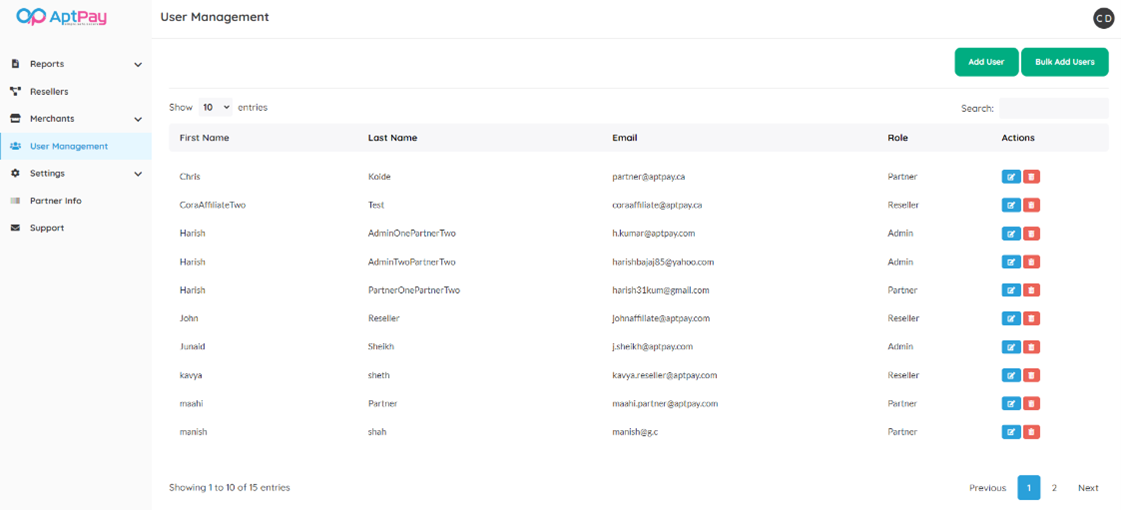Viewport: 1121px width, 510px height.
Task: Edit the user with email h.kumar@aptpay.com
Action: click(x=1011, y=234)
